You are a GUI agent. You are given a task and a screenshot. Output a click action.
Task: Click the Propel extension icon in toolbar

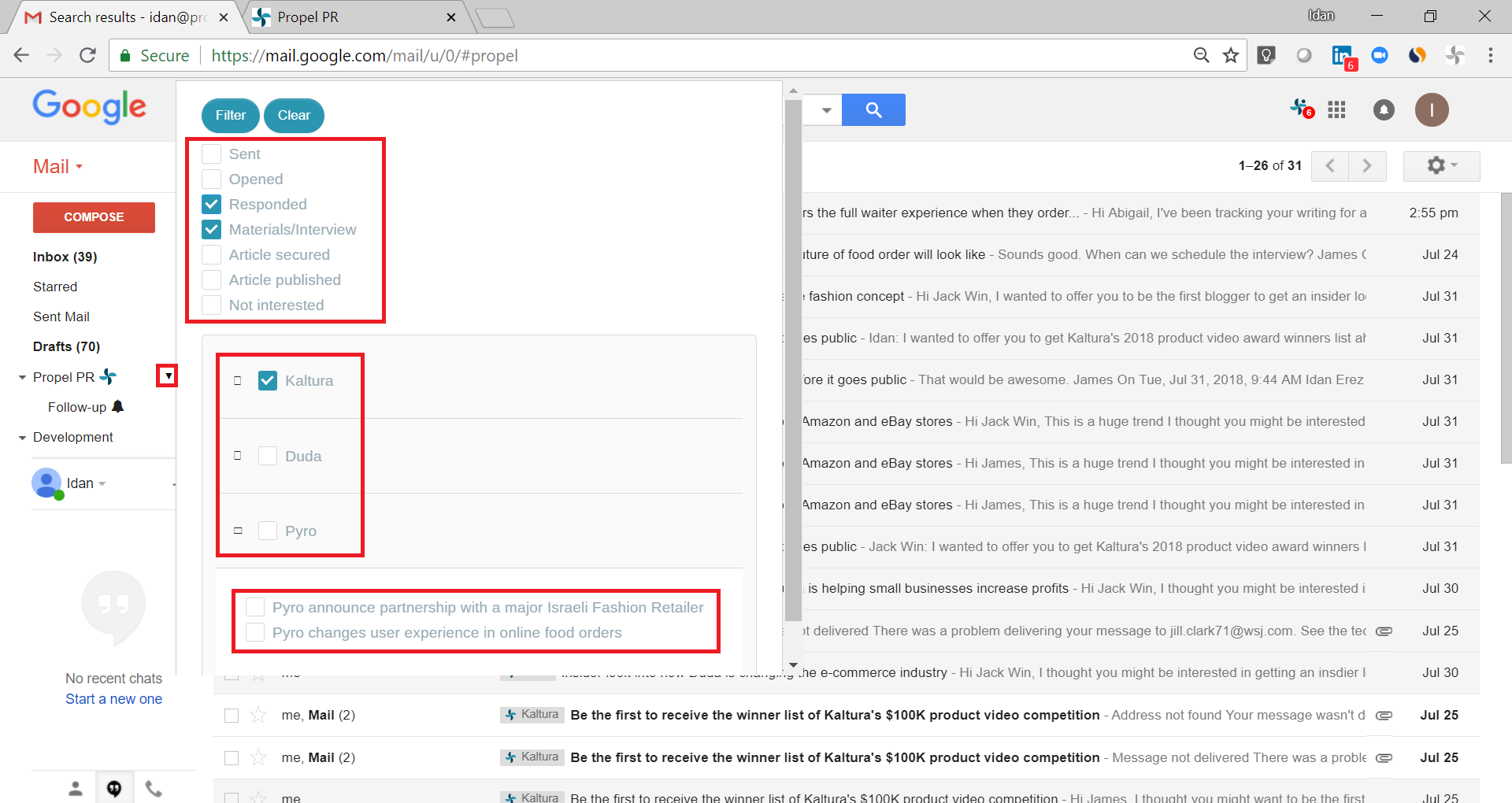point(1455,55)
